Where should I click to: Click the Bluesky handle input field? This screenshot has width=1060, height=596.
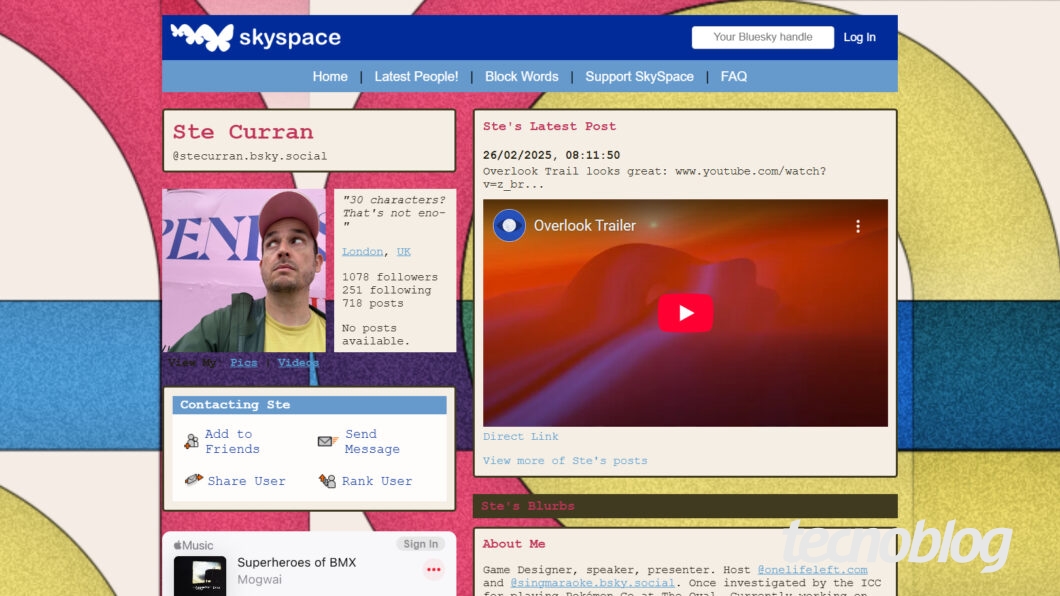[x=763, y=37]
